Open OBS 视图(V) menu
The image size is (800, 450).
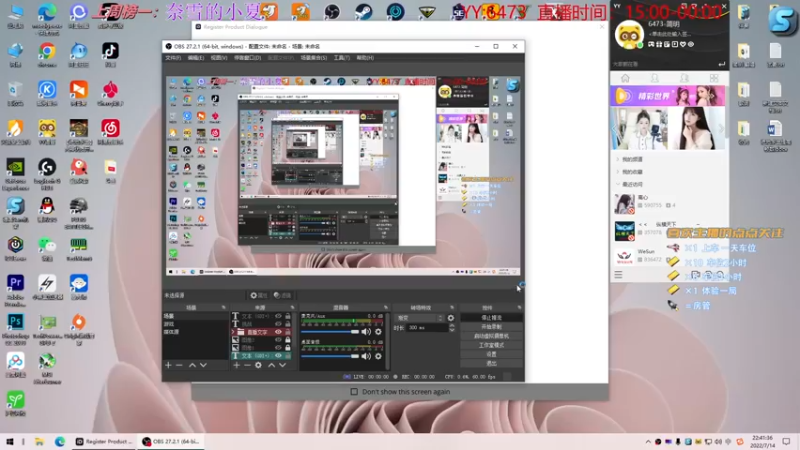[219, 58]
